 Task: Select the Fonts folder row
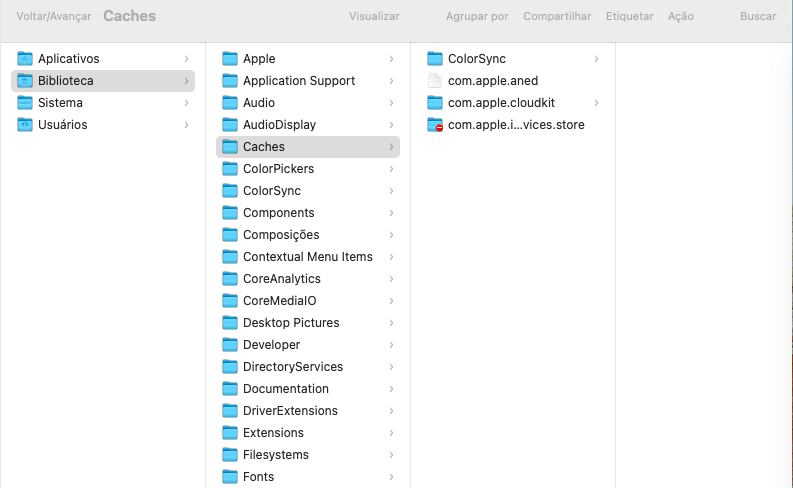point(308,477)
